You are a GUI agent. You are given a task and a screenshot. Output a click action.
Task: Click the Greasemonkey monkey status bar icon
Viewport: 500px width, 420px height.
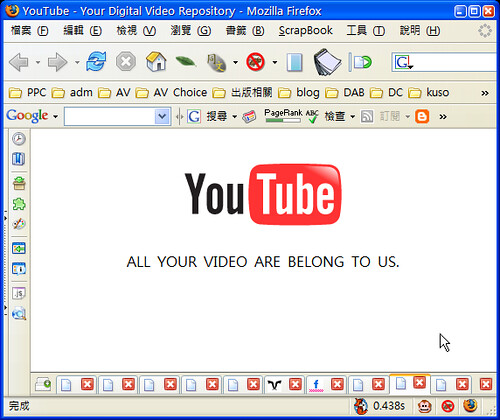425,406
